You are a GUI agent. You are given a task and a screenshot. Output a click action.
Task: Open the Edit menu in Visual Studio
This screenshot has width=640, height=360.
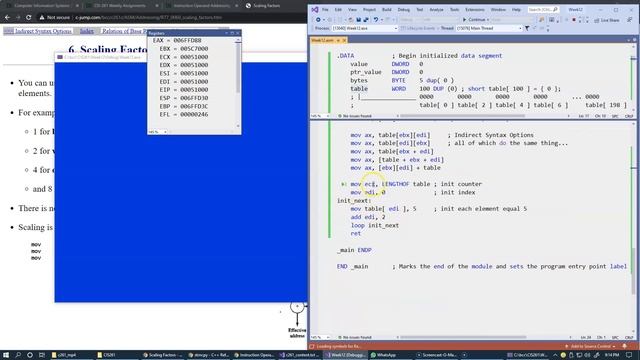point(338,9)
